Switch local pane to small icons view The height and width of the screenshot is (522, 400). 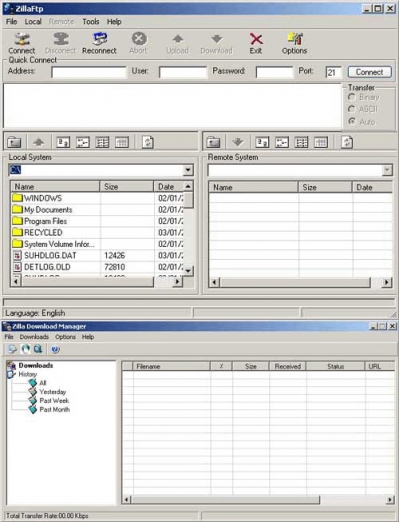click(x=83, y=143)
